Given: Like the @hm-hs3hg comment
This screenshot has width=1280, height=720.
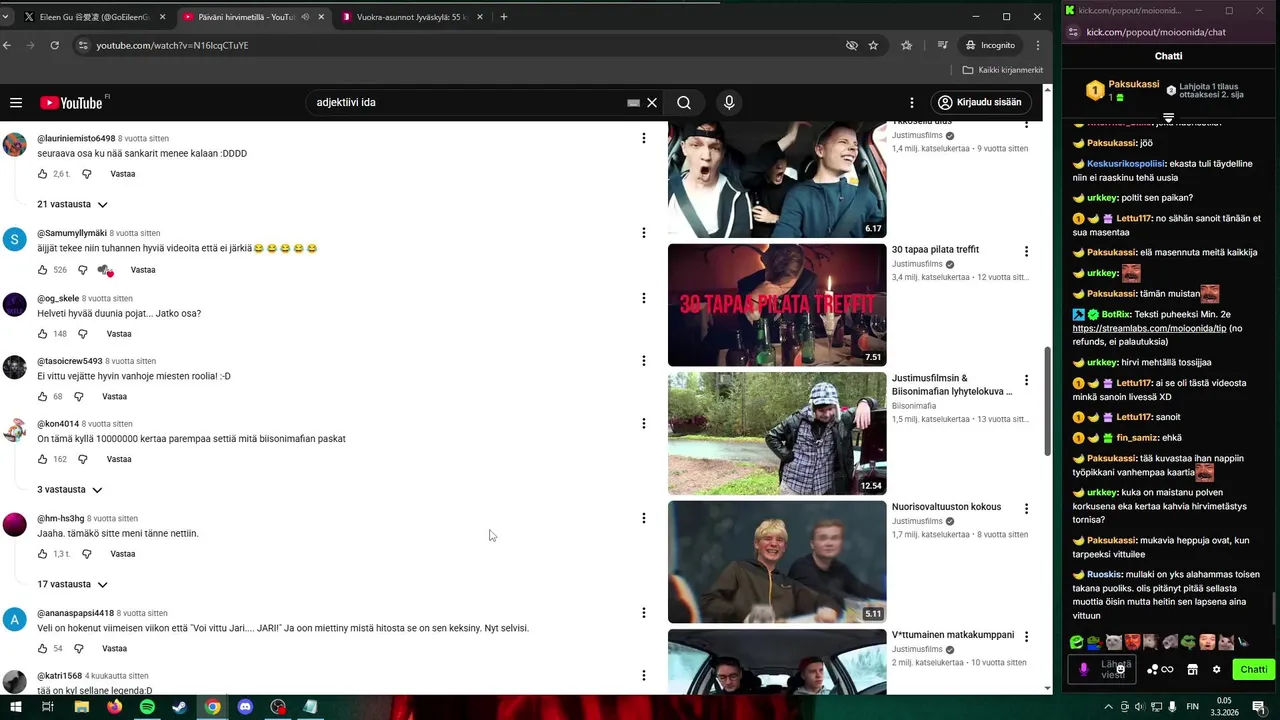Looking at the screenshot, I should [x=43, y=554].
